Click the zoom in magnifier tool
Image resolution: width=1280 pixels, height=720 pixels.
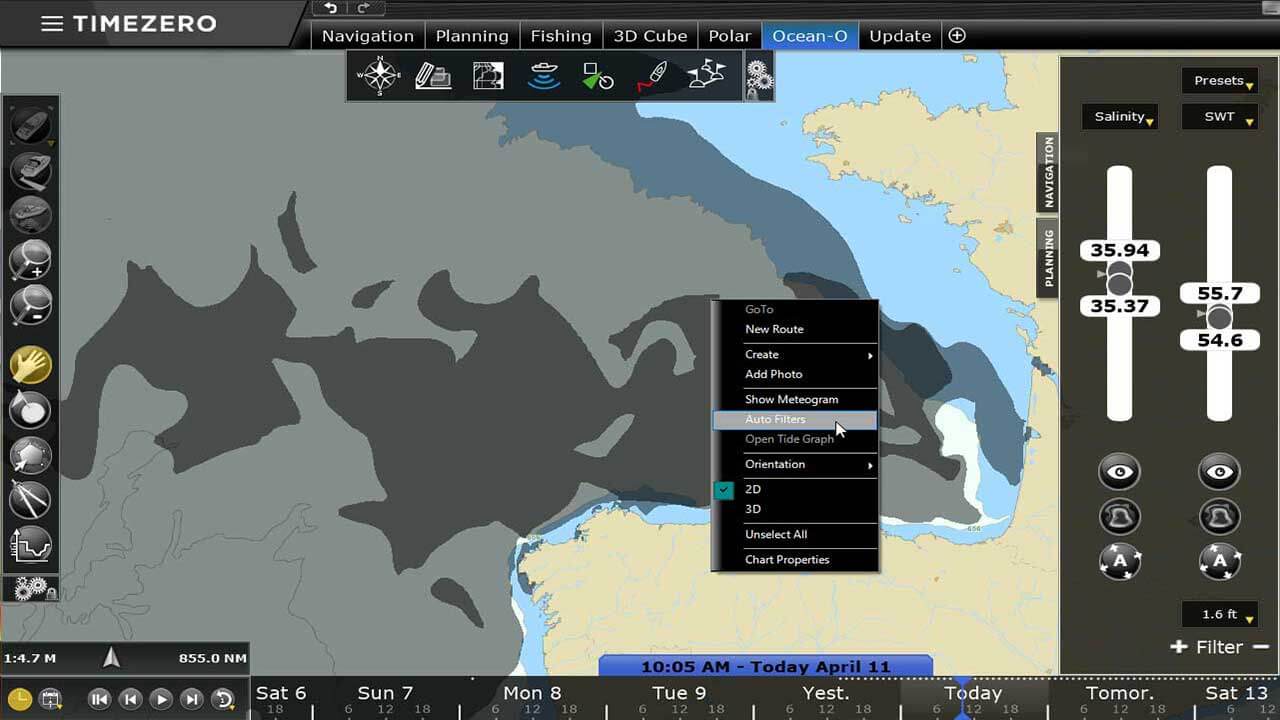pos(30,260)
